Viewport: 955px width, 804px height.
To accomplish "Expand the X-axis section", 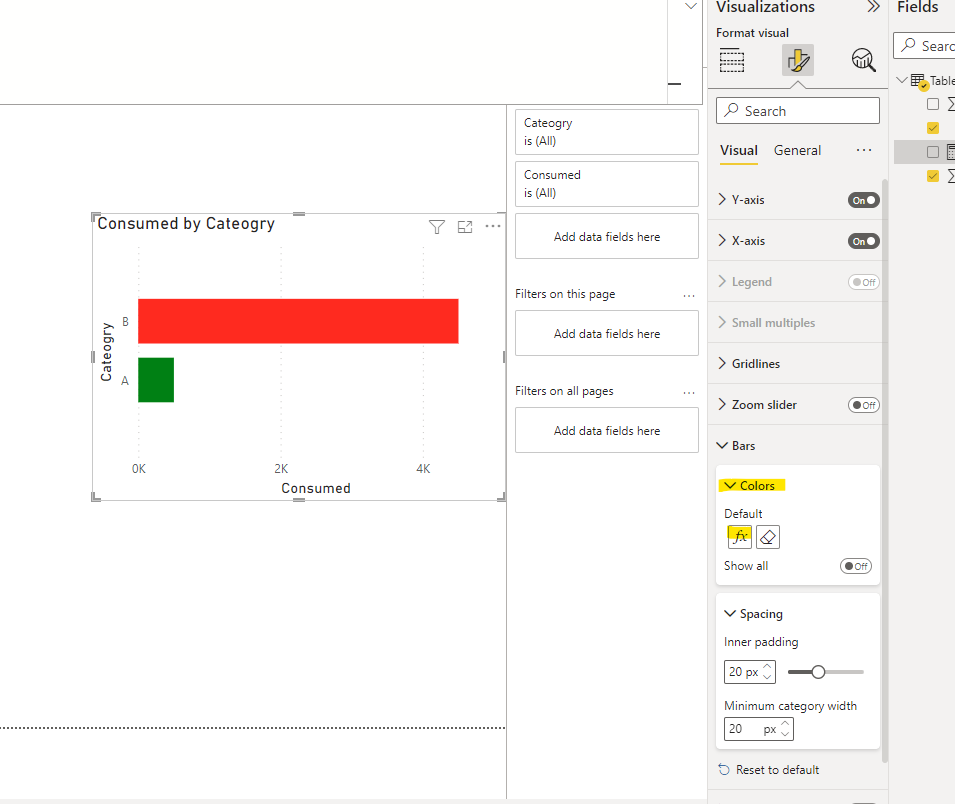I will coord(722,241).
